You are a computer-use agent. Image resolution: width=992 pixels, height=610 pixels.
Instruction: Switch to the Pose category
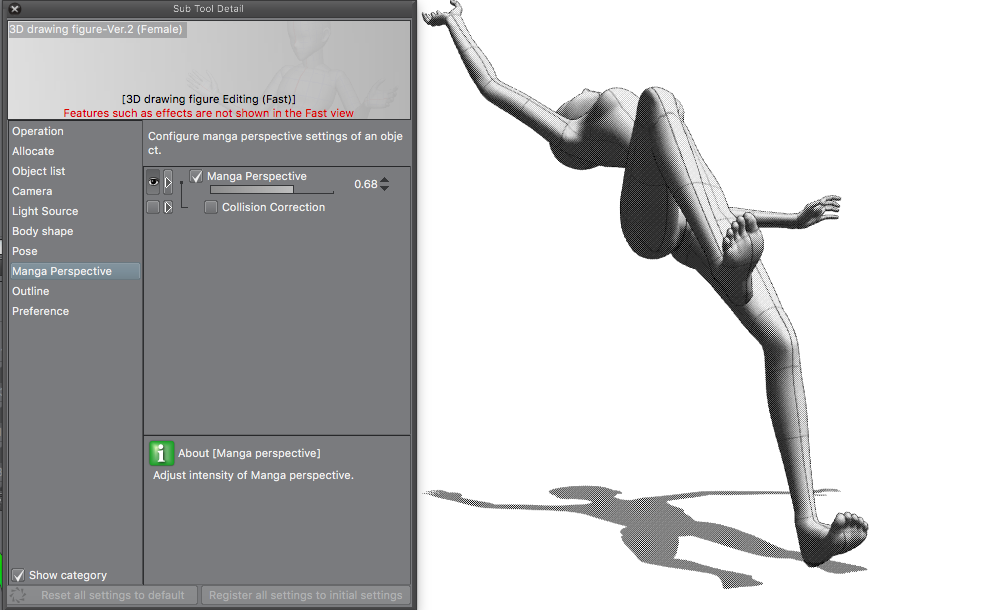pyautogui.click(x=25, y=251)
